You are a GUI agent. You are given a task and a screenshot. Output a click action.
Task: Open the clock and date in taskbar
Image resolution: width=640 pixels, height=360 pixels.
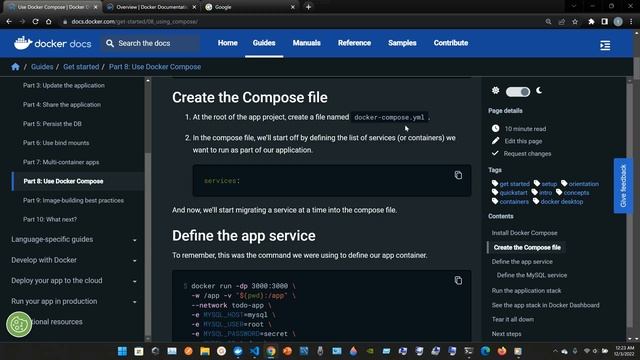tap(624, 351)
